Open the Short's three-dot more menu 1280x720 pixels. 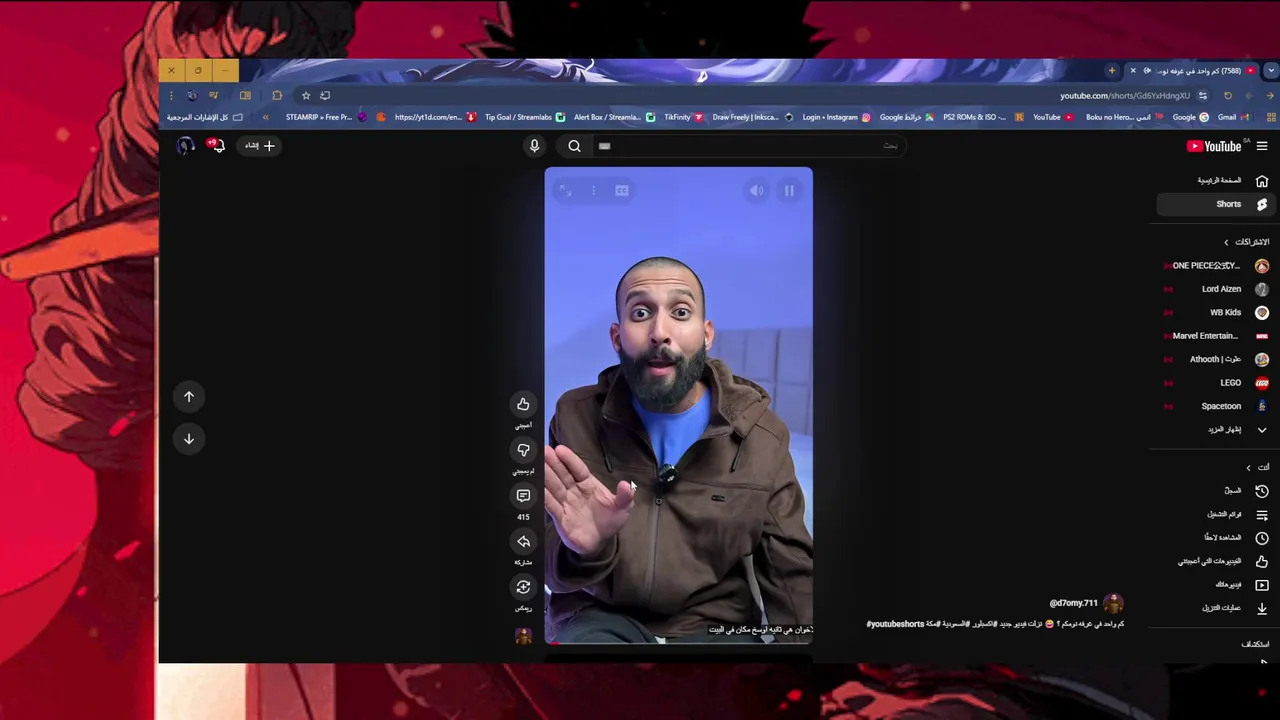(x=593, y=190)
